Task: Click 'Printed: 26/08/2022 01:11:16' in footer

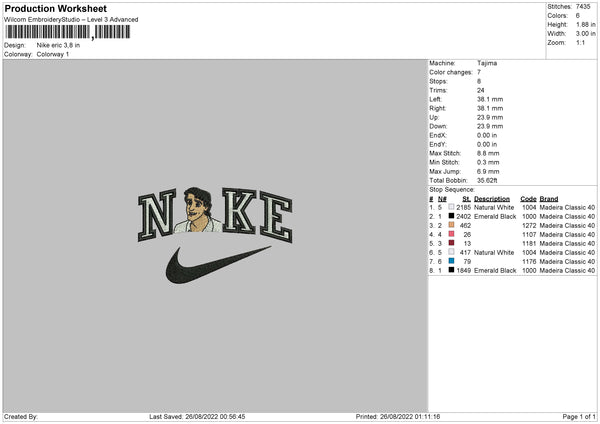Action: coord(398,417)
